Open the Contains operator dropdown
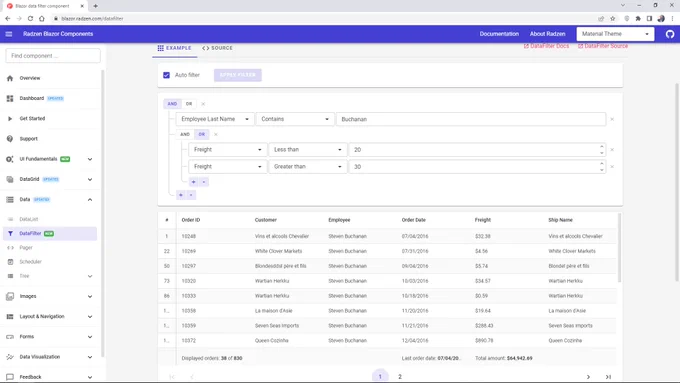 tap(295, 119)
